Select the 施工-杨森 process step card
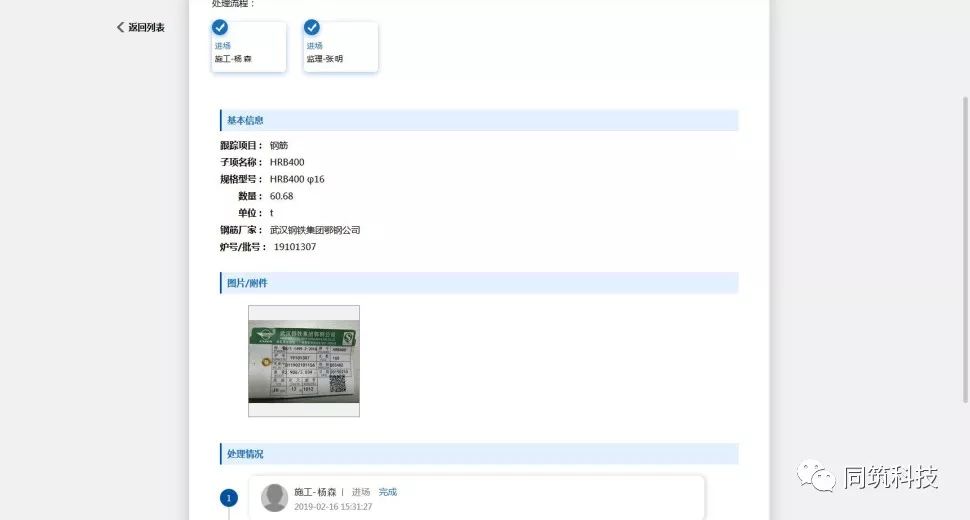The image size is (970, 520). (x=249, y=47)
